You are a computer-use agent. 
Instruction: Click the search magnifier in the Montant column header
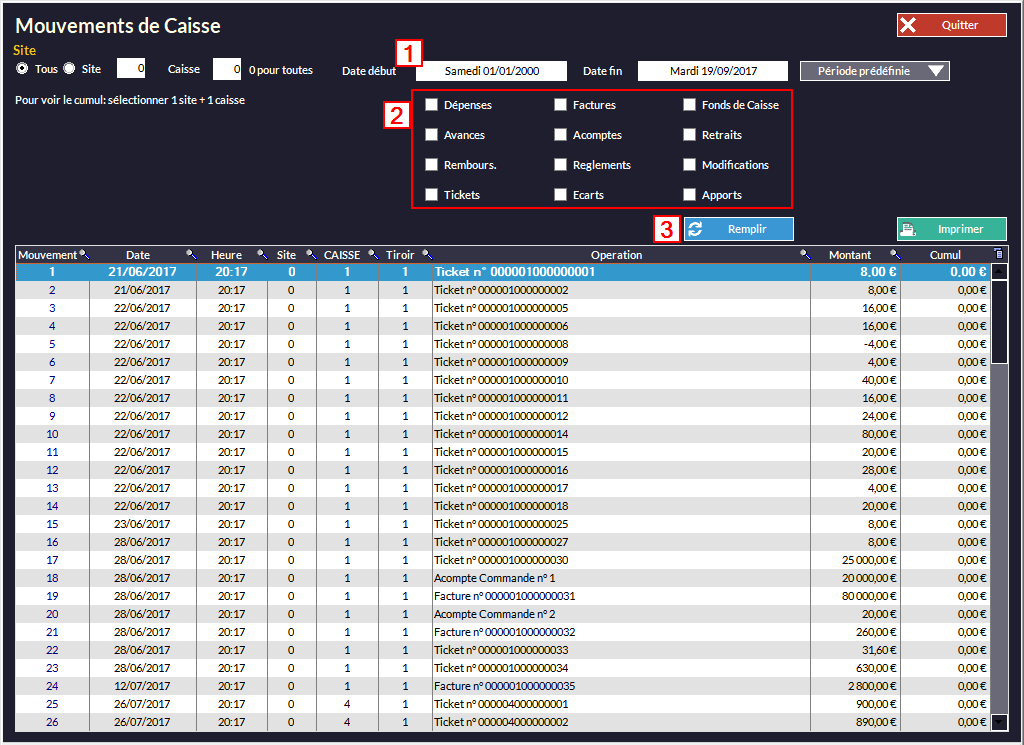[x=895, y=255]
